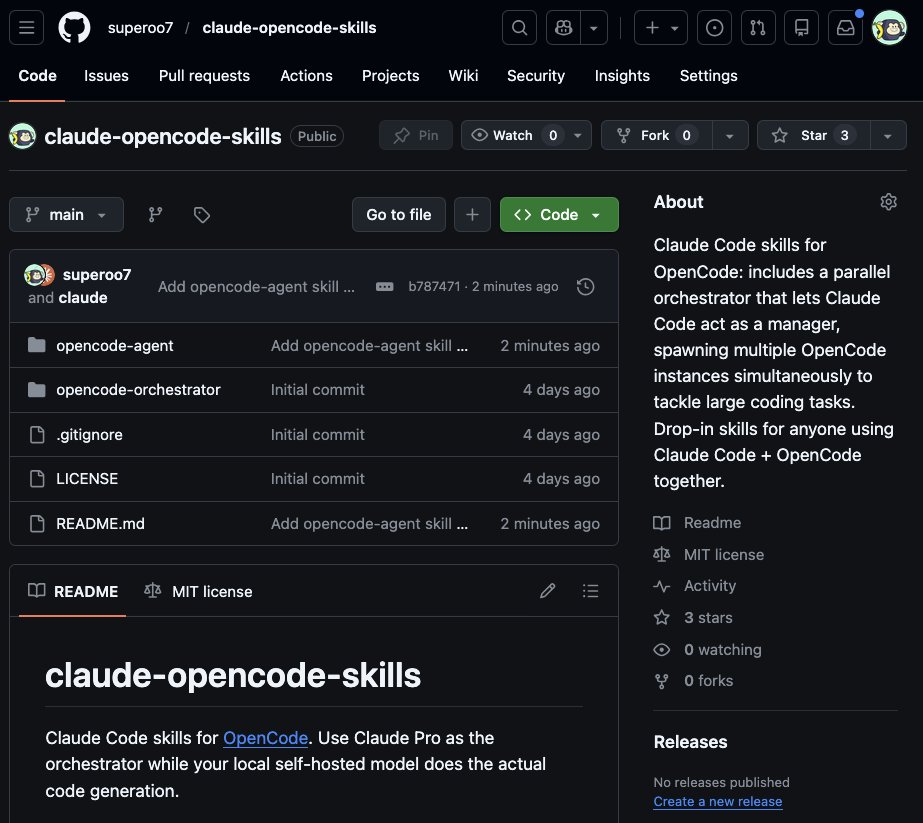Open 3 stars link in sidebar
Screen dimensions: 923x823
[x=693, y=618]
